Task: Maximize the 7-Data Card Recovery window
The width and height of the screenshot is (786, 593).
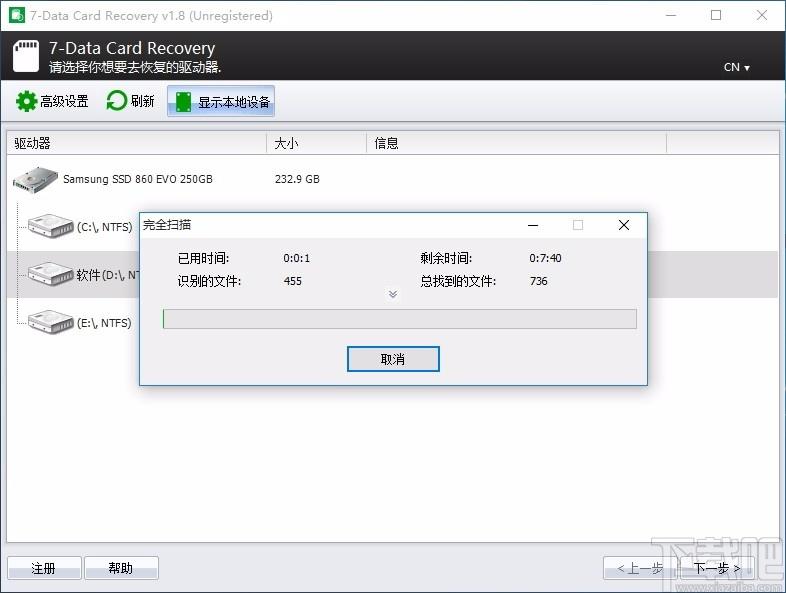Action: click(716, 16)
